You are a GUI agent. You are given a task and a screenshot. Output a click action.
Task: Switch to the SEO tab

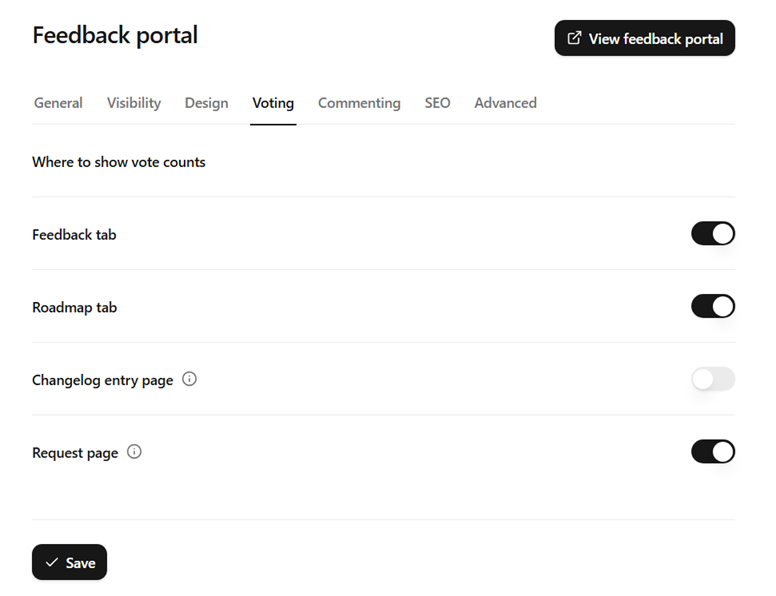click(x=437, y=103)
